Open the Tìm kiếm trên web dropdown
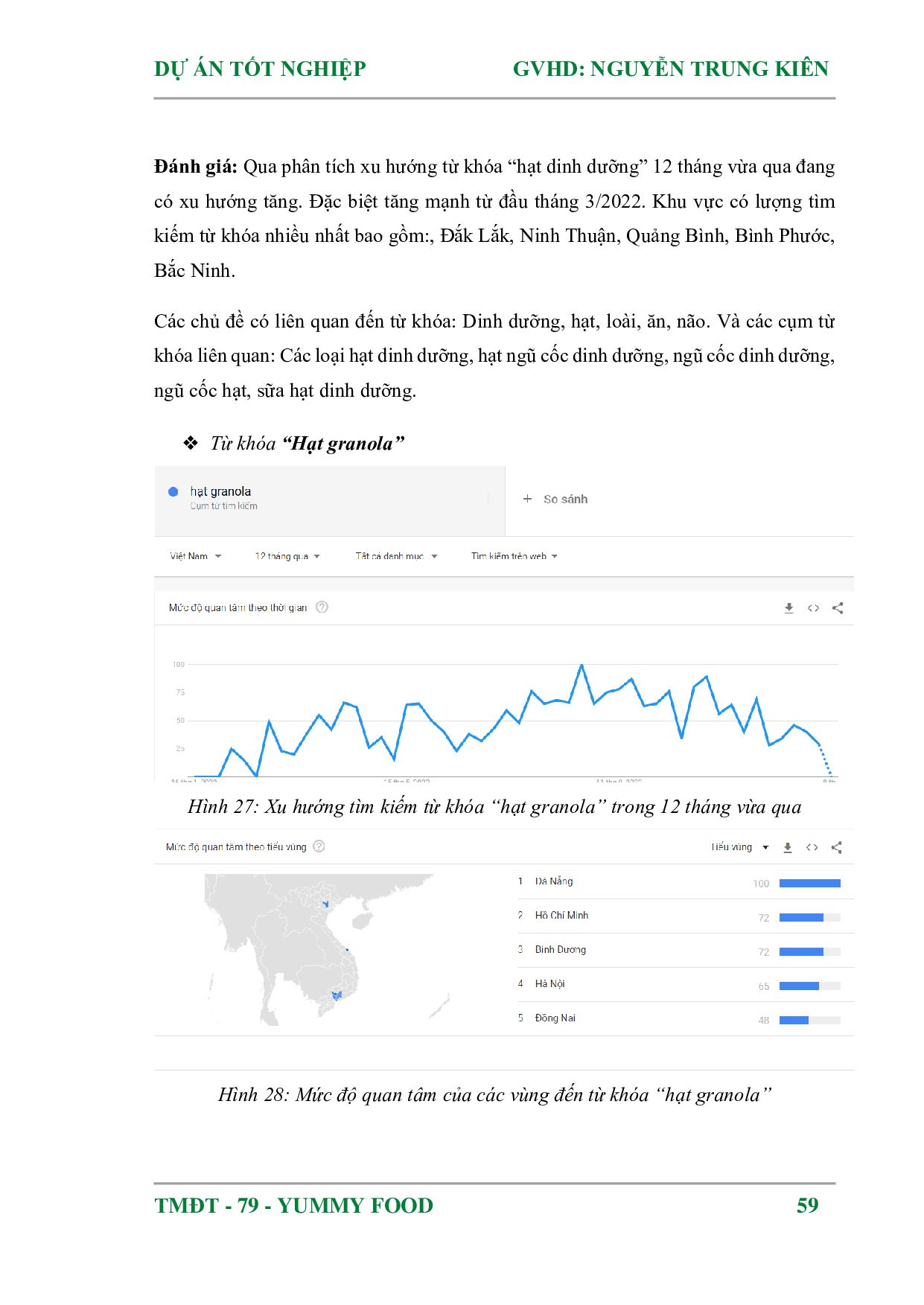The width and height of the screenshot is (924, 1305). 514,556
